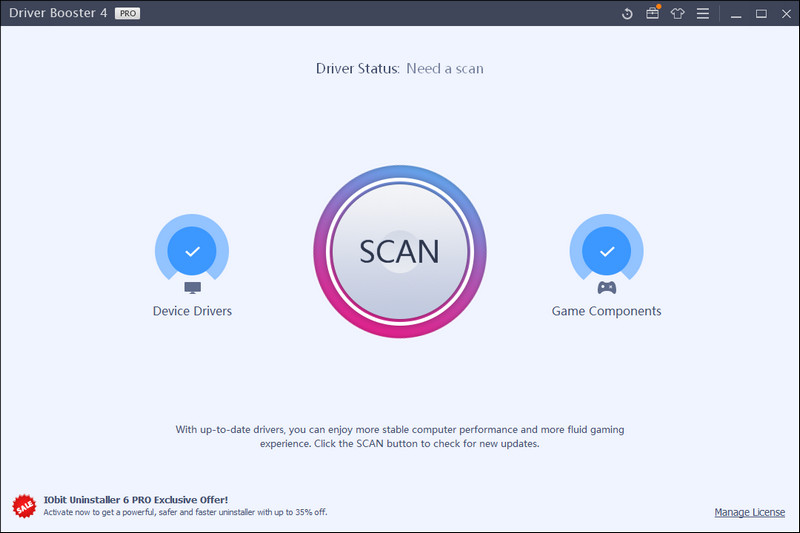
Task: Open the Tools toolbox icon
Action: click(653, 13)
